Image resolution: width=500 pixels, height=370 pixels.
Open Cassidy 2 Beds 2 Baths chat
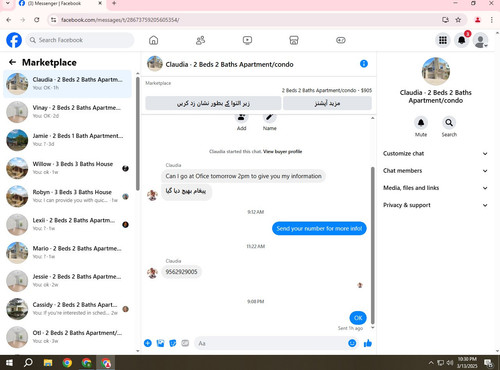(x=67, y=309)
